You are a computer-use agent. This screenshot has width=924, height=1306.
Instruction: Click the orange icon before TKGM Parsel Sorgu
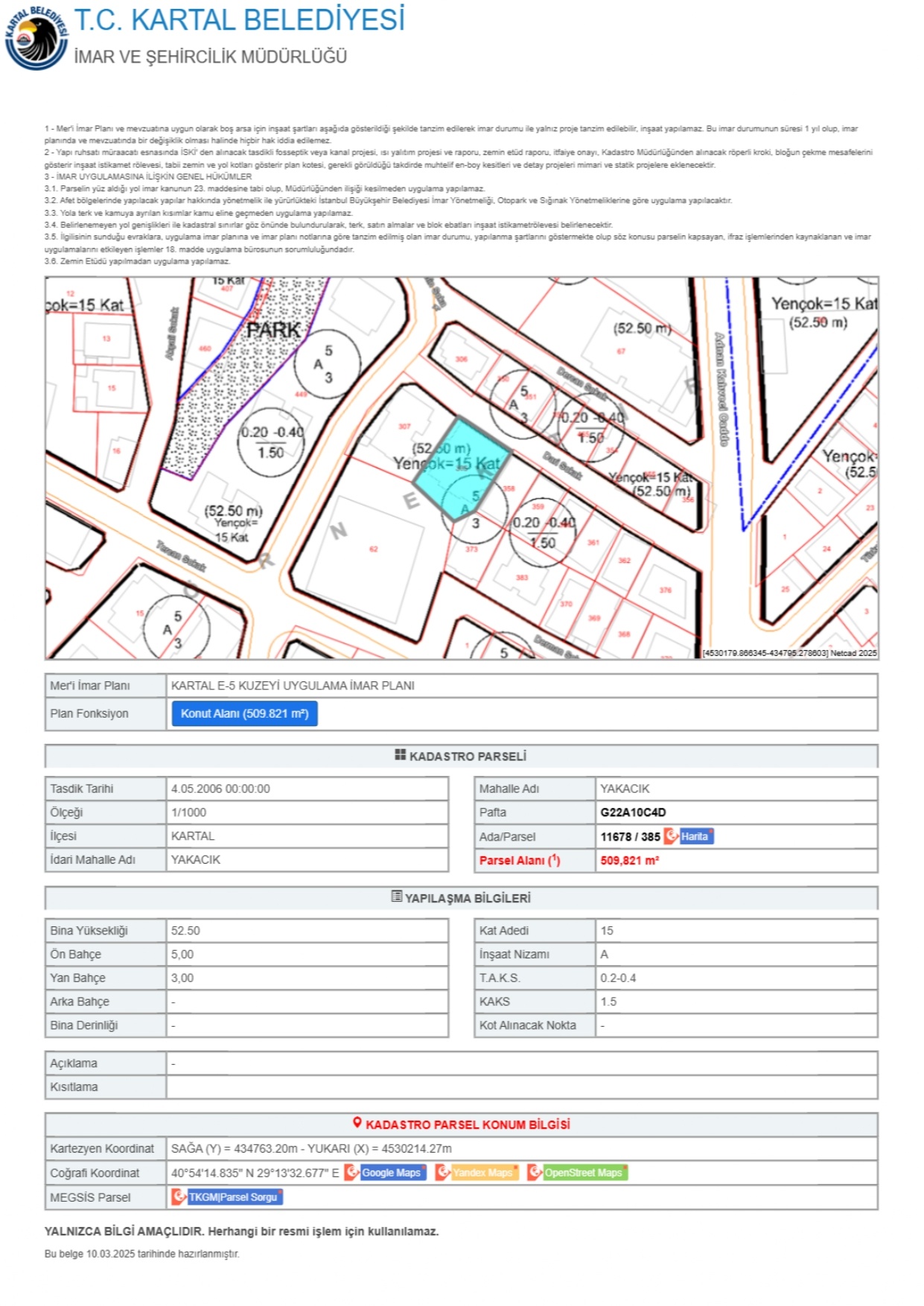point(179,1197)
